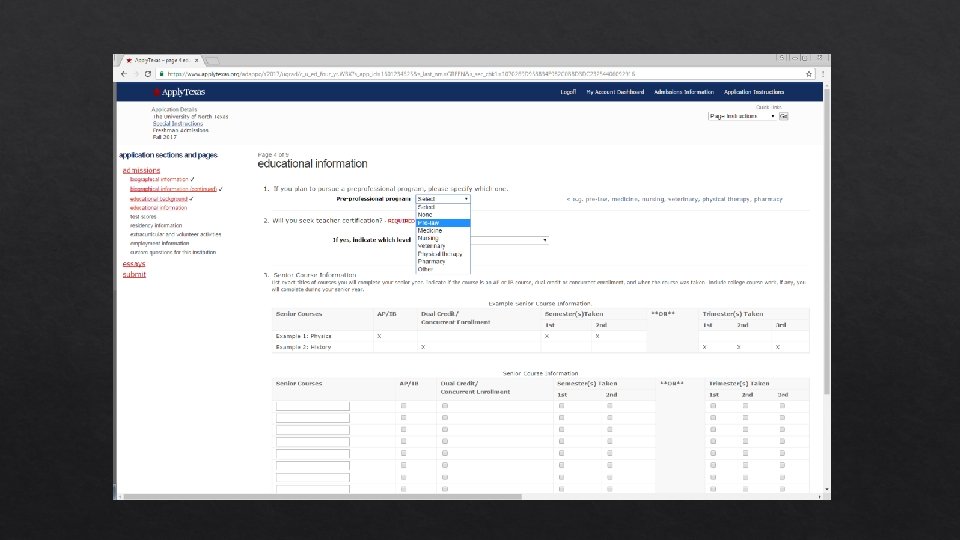Open the essays section link

(133, 264)
